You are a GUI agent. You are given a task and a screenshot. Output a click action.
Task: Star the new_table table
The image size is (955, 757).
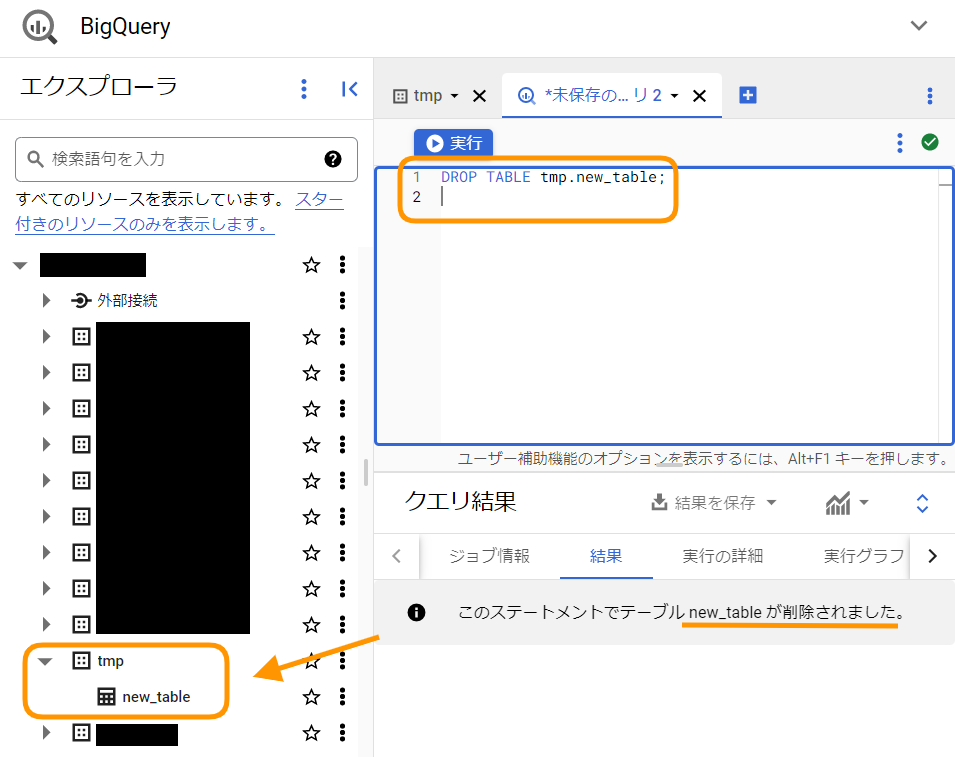click(311, 696)
